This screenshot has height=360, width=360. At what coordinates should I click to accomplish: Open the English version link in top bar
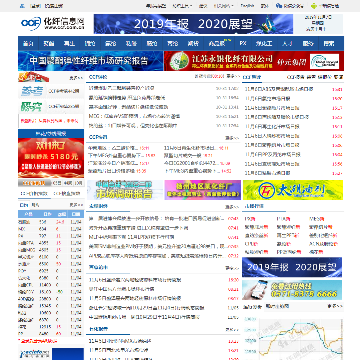pyautogui.click(x=247, y=6)
